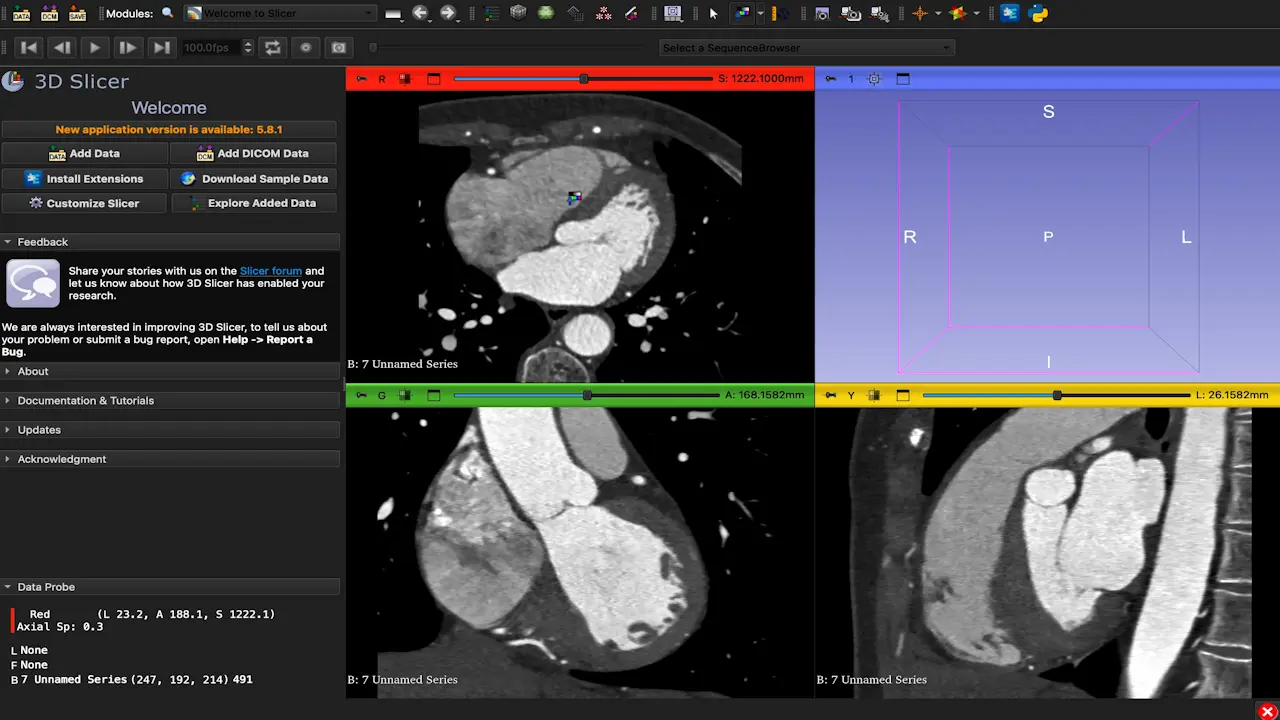The width and height of the screenshot is (1280, 720).
Task: Toggle sequence loop playback button
Action: click(x=271, y=47)
